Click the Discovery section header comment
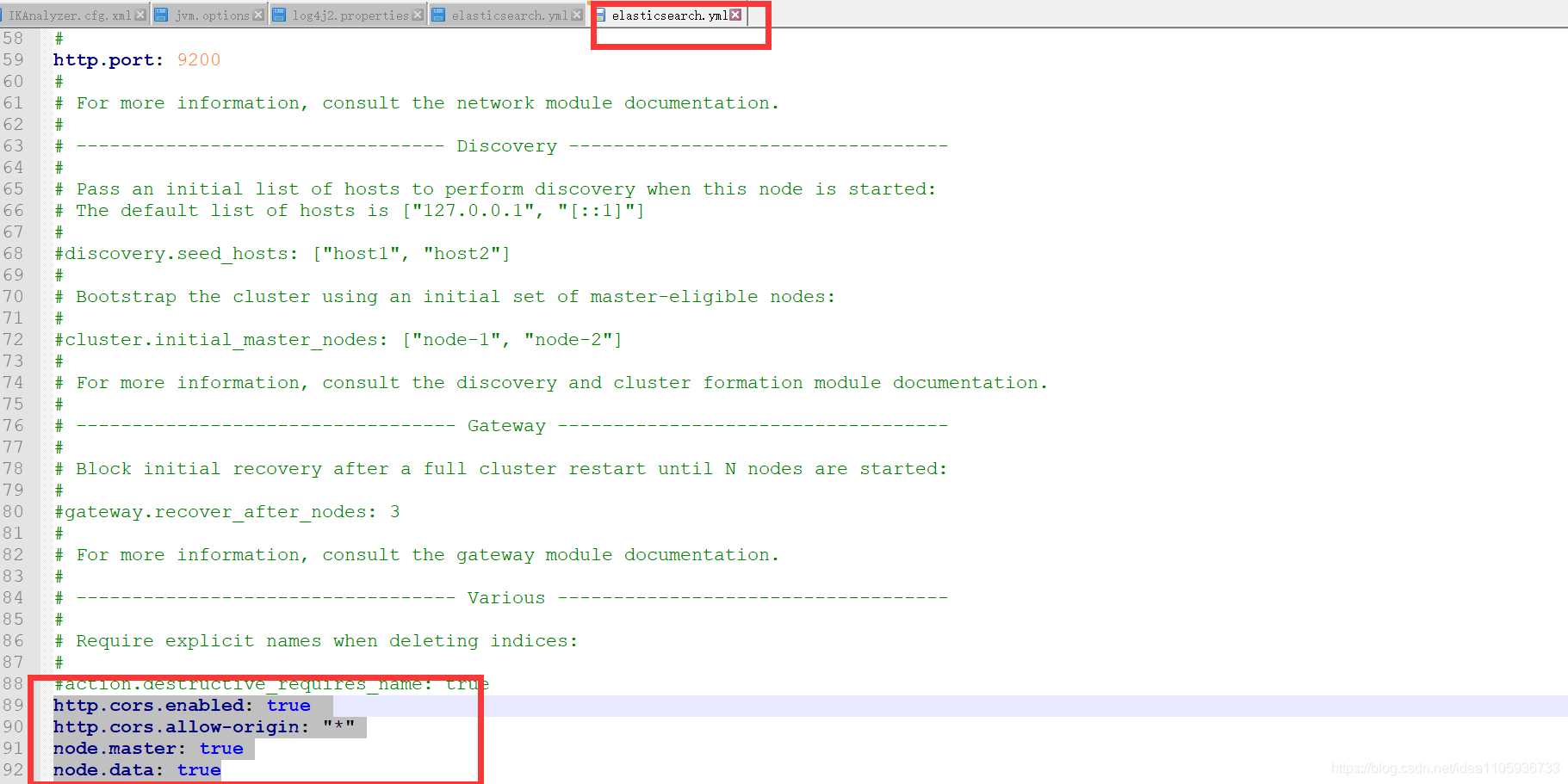The width and height of the screenshot is (1568, 784). [x=501, y=145]
